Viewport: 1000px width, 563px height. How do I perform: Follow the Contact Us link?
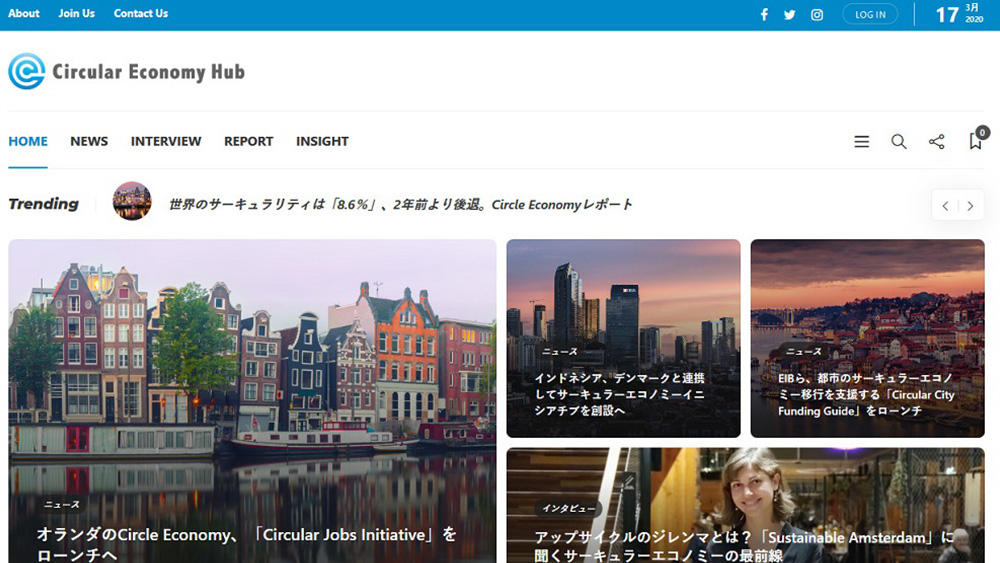(x=141, y=13)
